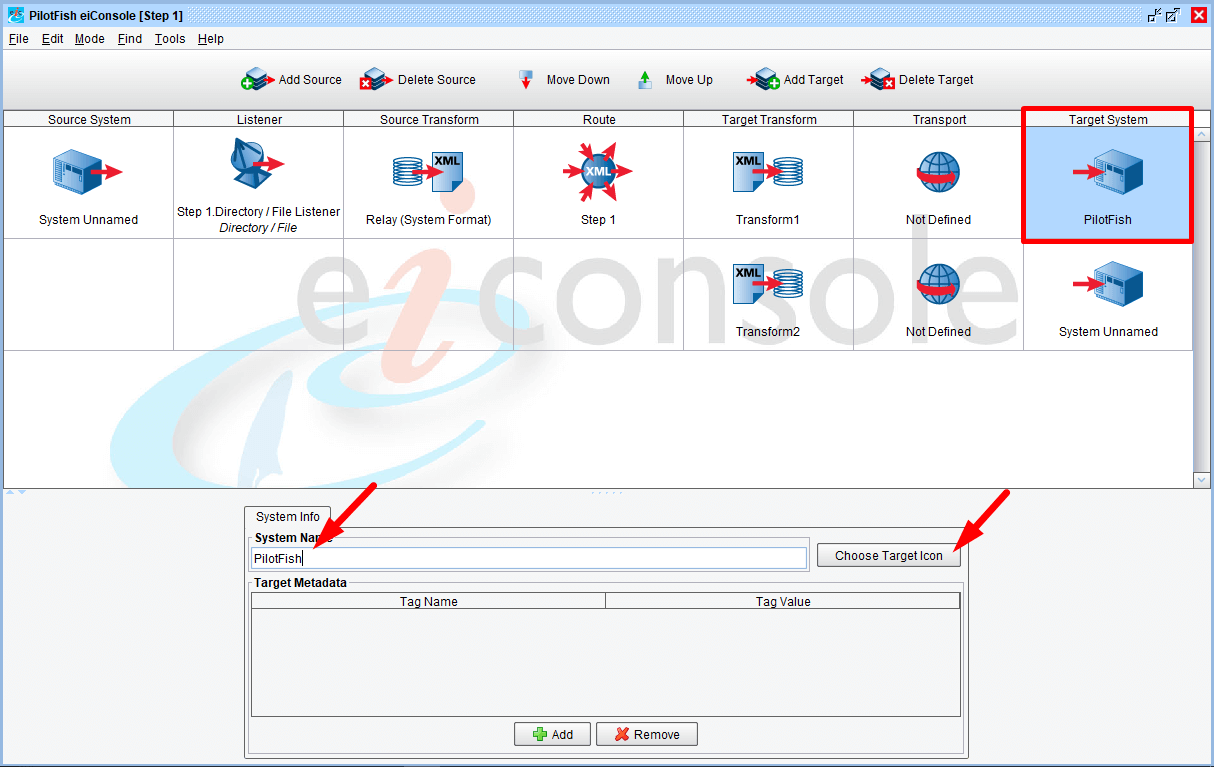Image resolution: width=1214 pixels, height=767 pixels.
Task: Click the Add Target toolbar button
Action: coord(796,80)
